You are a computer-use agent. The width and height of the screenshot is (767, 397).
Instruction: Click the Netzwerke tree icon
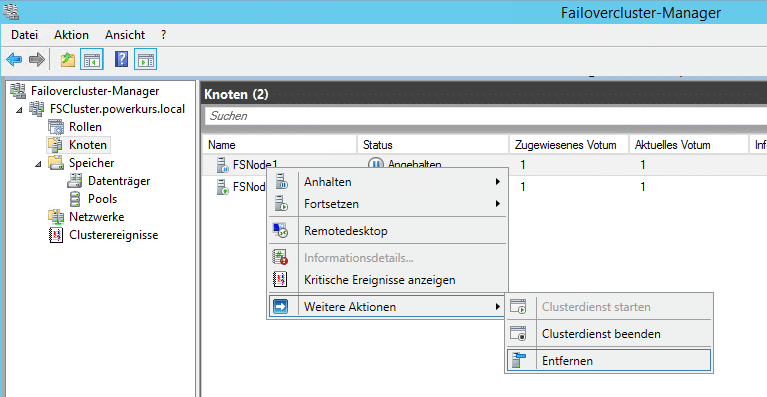coord(56,217)
